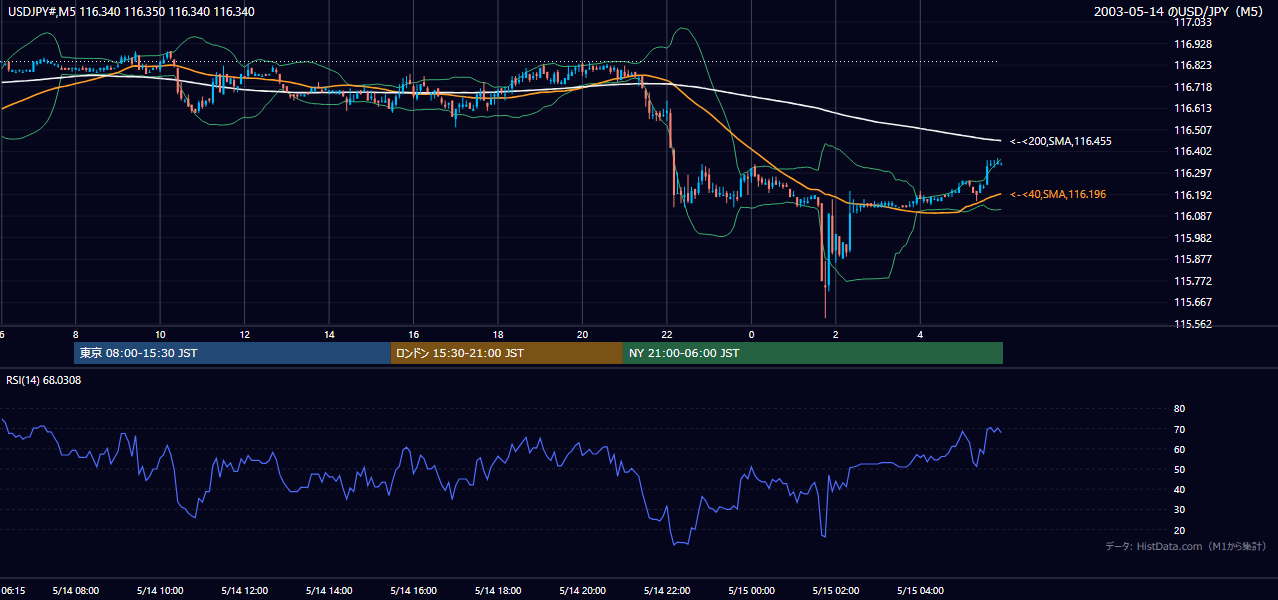The image size is (1278, 600).
Task: Click hour label 10 below price chart
Action: pyautogui.click(x=160, y=334)
